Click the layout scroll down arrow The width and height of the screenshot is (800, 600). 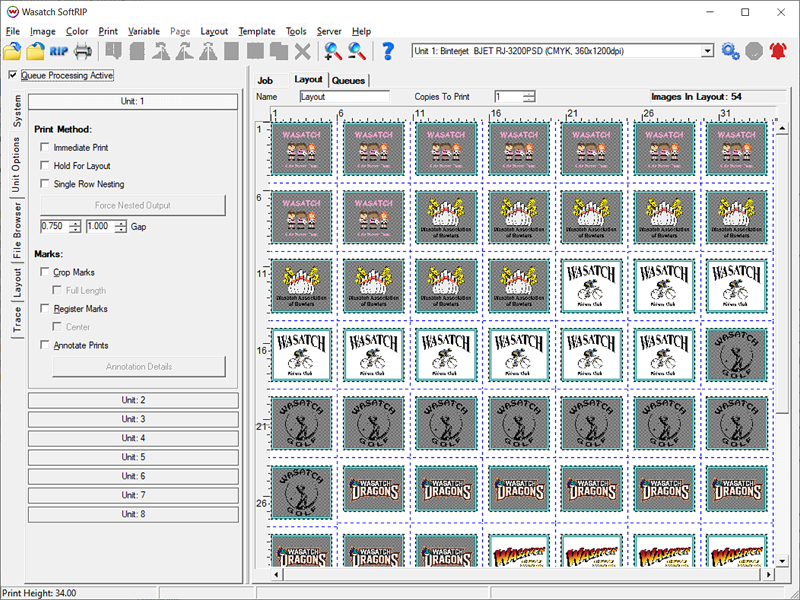pos(782,561)
